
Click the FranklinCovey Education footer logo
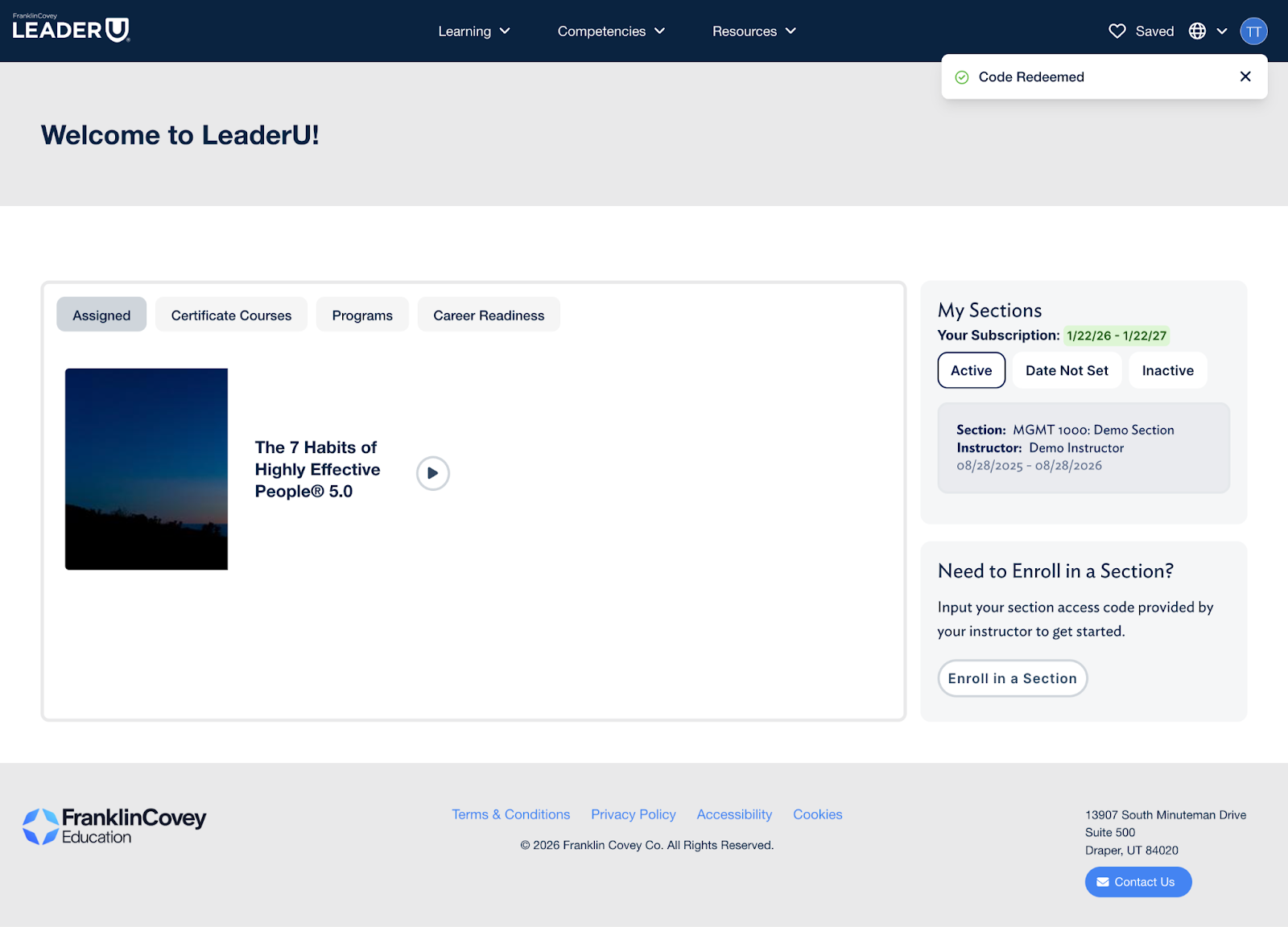(114, 826)
